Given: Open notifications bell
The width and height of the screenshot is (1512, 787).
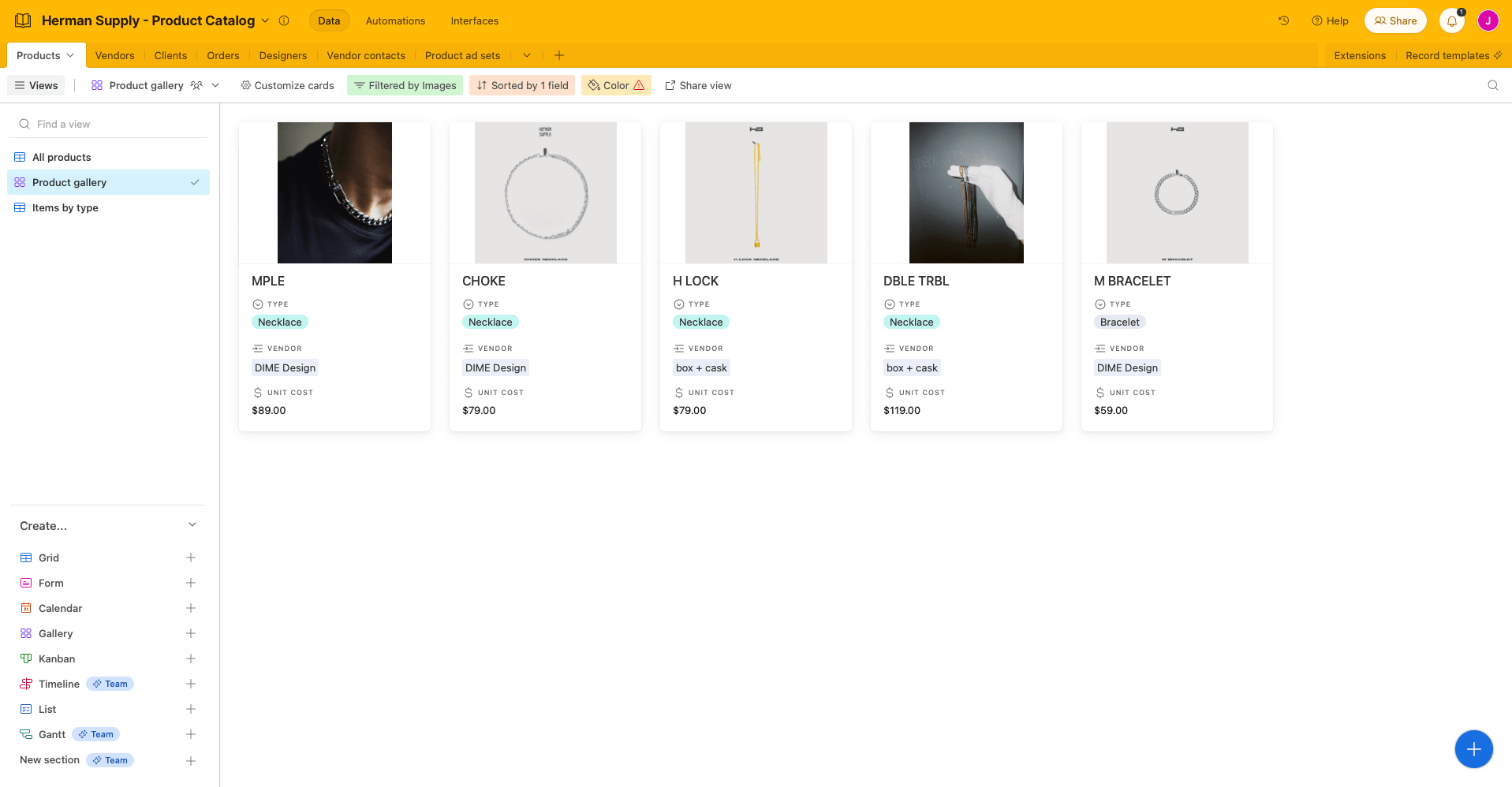Looking at the screenshot, I should pos(1451,21).
